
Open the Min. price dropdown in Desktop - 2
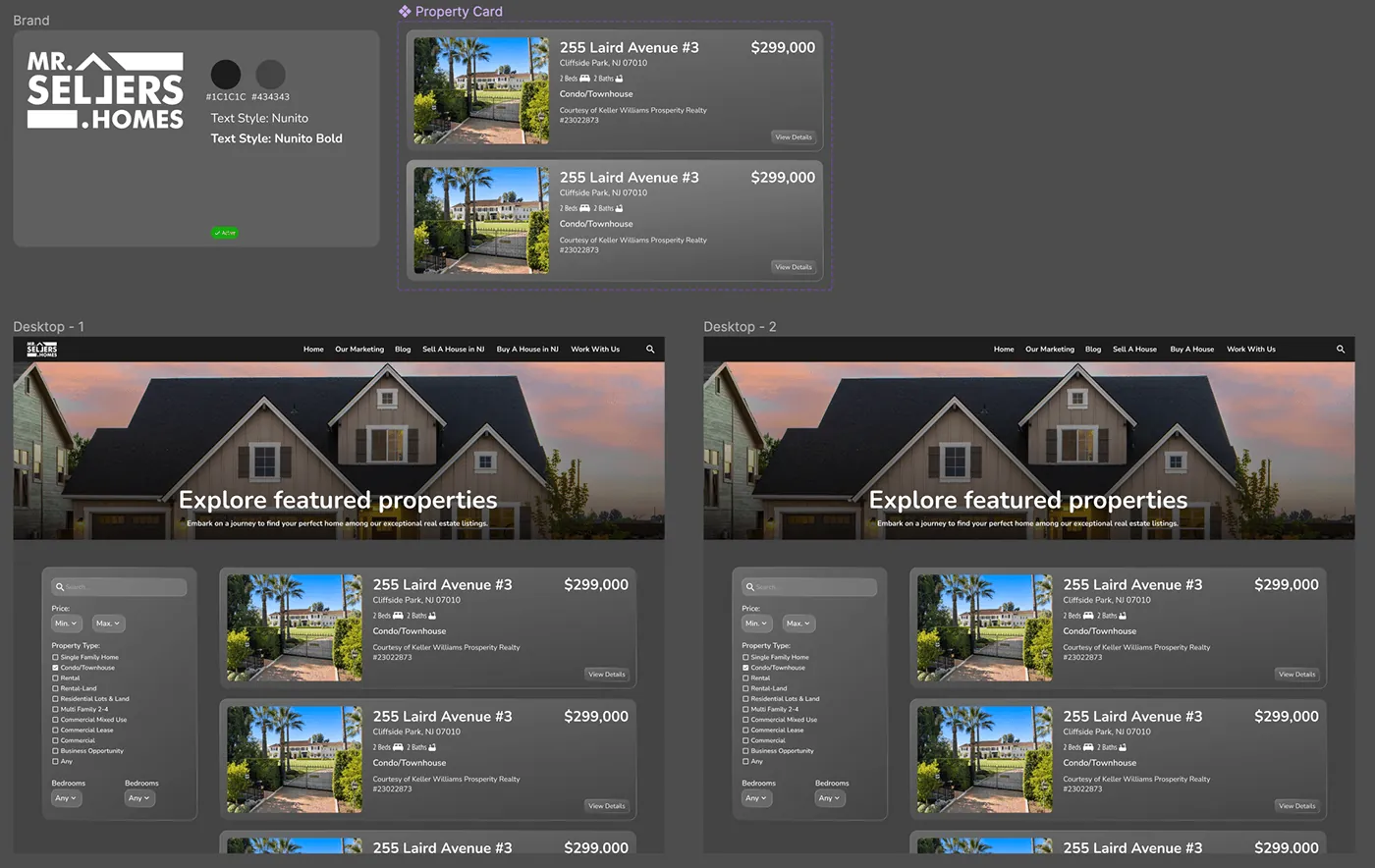click(x=756, y=624)
